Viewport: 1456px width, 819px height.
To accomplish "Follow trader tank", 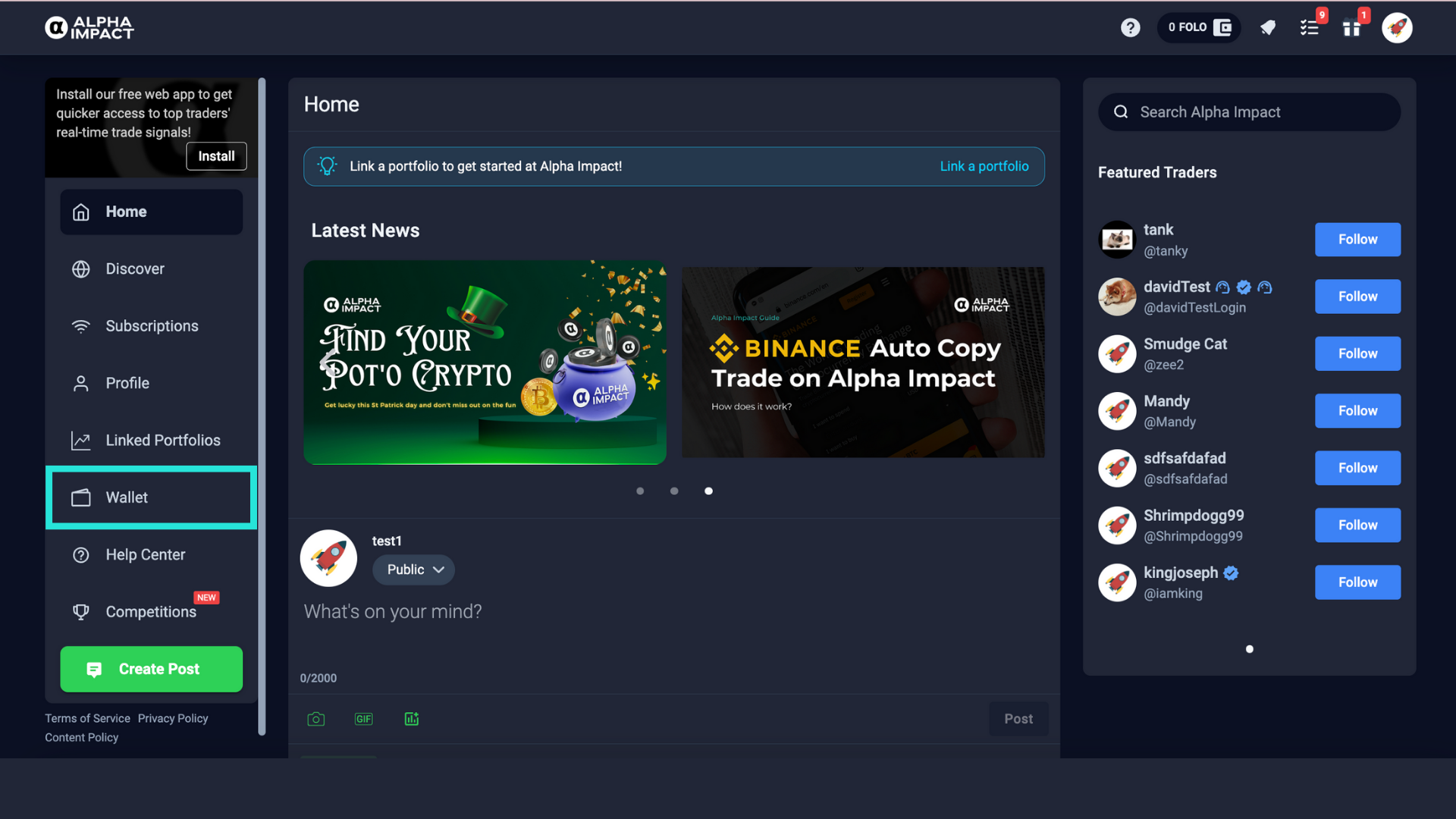I will (x=1357, y=240).
